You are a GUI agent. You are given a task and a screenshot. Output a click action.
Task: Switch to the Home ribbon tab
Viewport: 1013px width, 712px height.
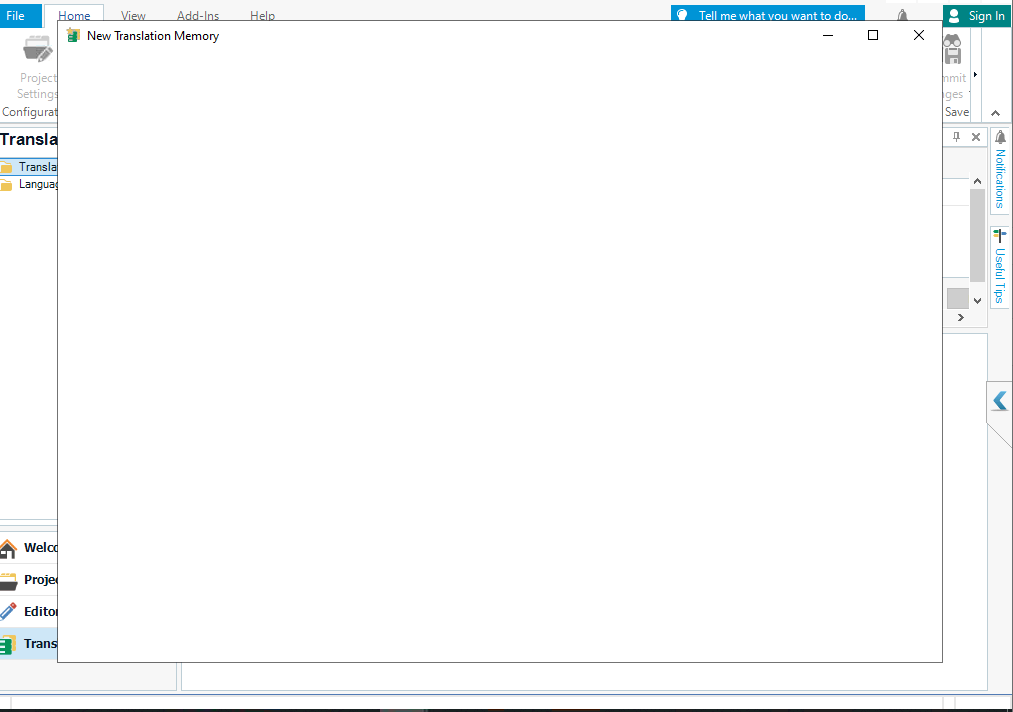click(74, 16)
